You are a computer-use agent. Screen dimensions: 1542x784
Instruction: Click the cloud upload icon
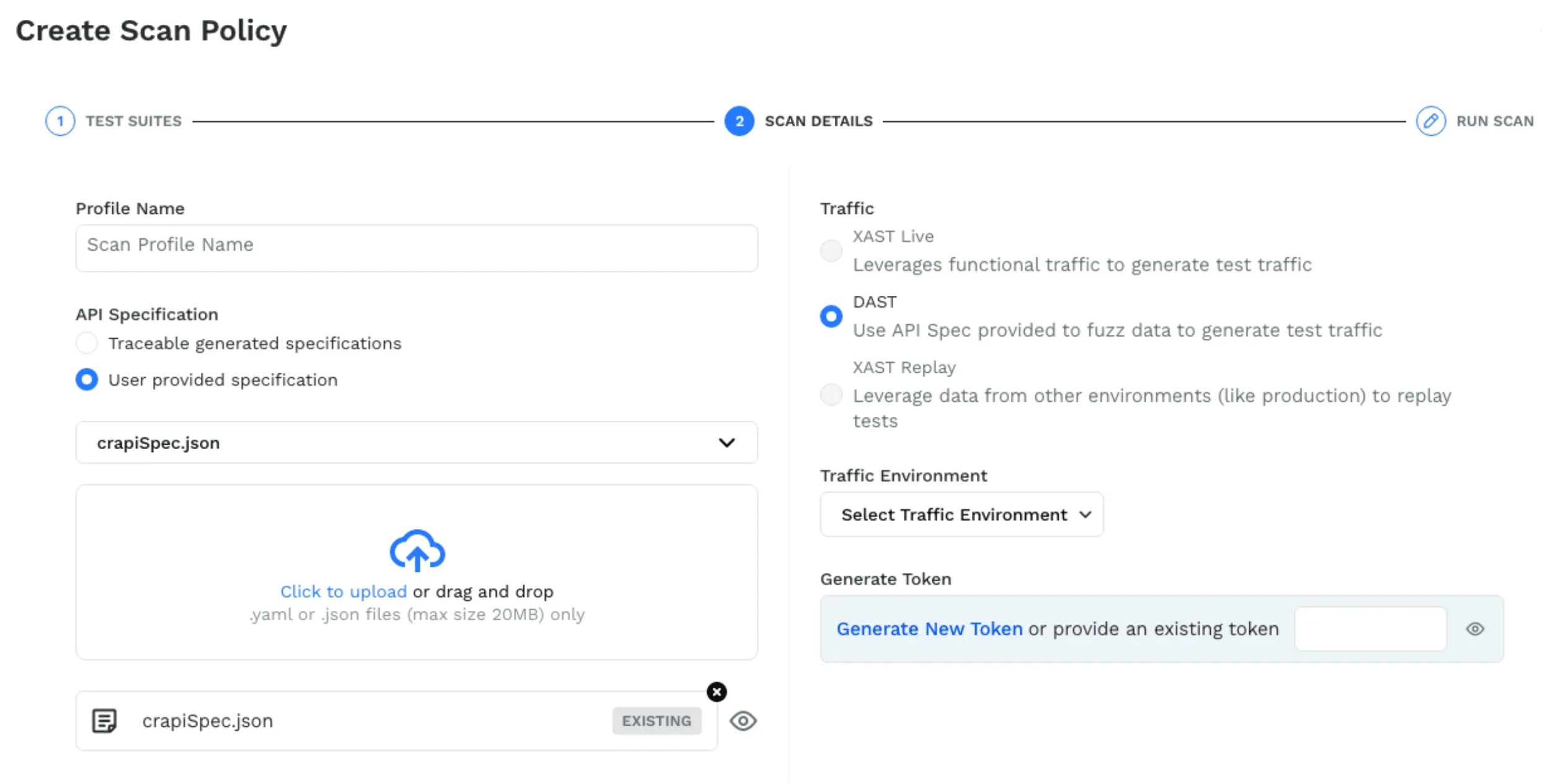417,550
